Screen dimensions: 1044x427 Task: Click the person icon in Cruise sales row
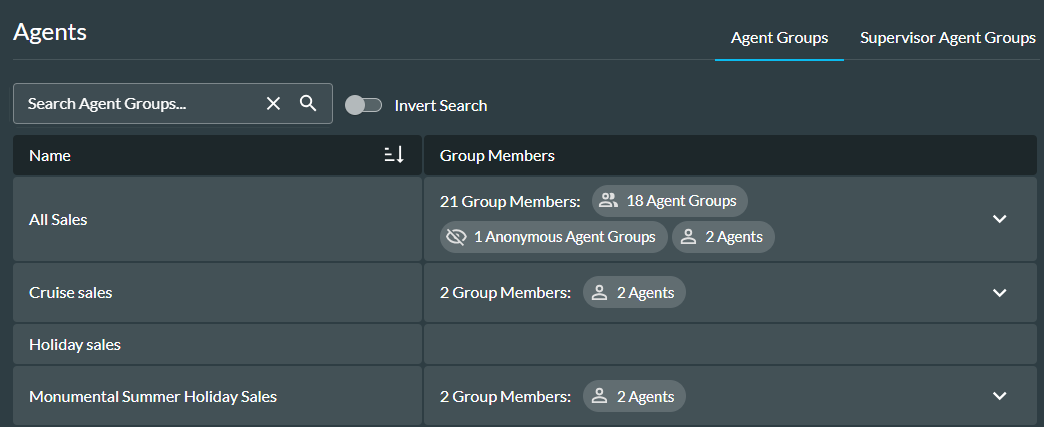(600, 293)
